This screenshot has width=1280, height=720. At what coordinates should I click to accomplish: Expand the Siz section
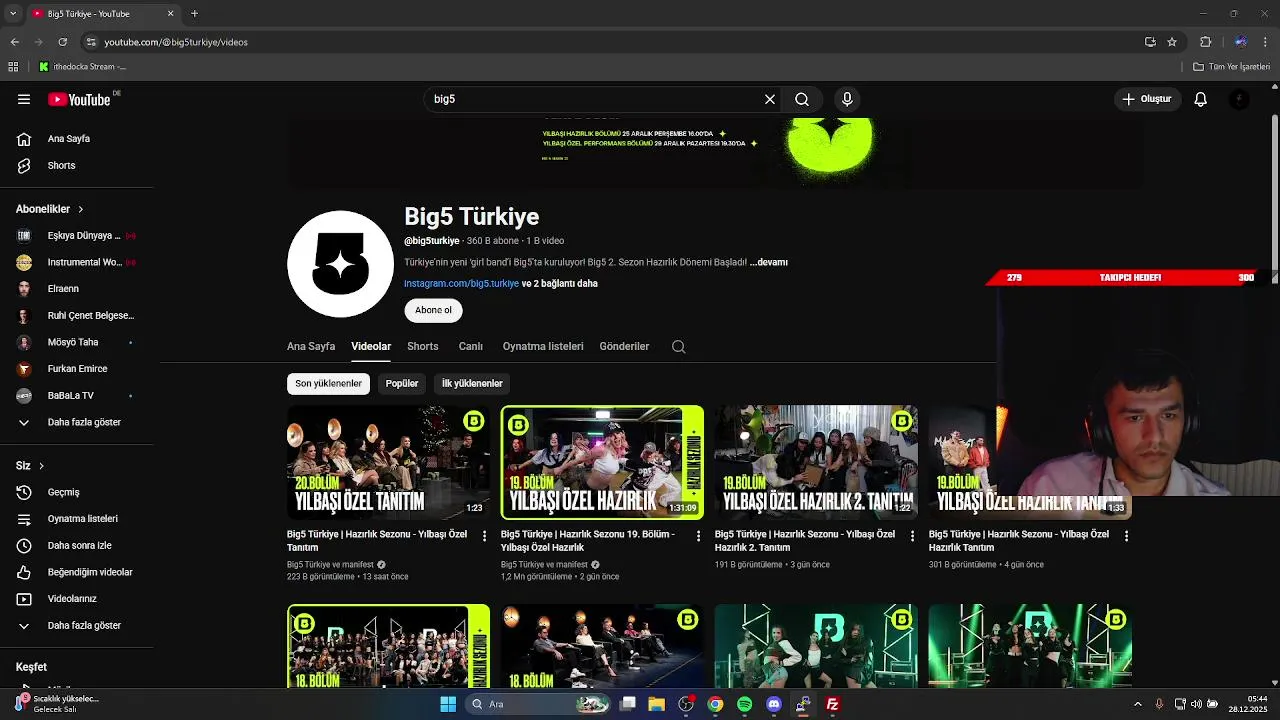tap(30, 465)
